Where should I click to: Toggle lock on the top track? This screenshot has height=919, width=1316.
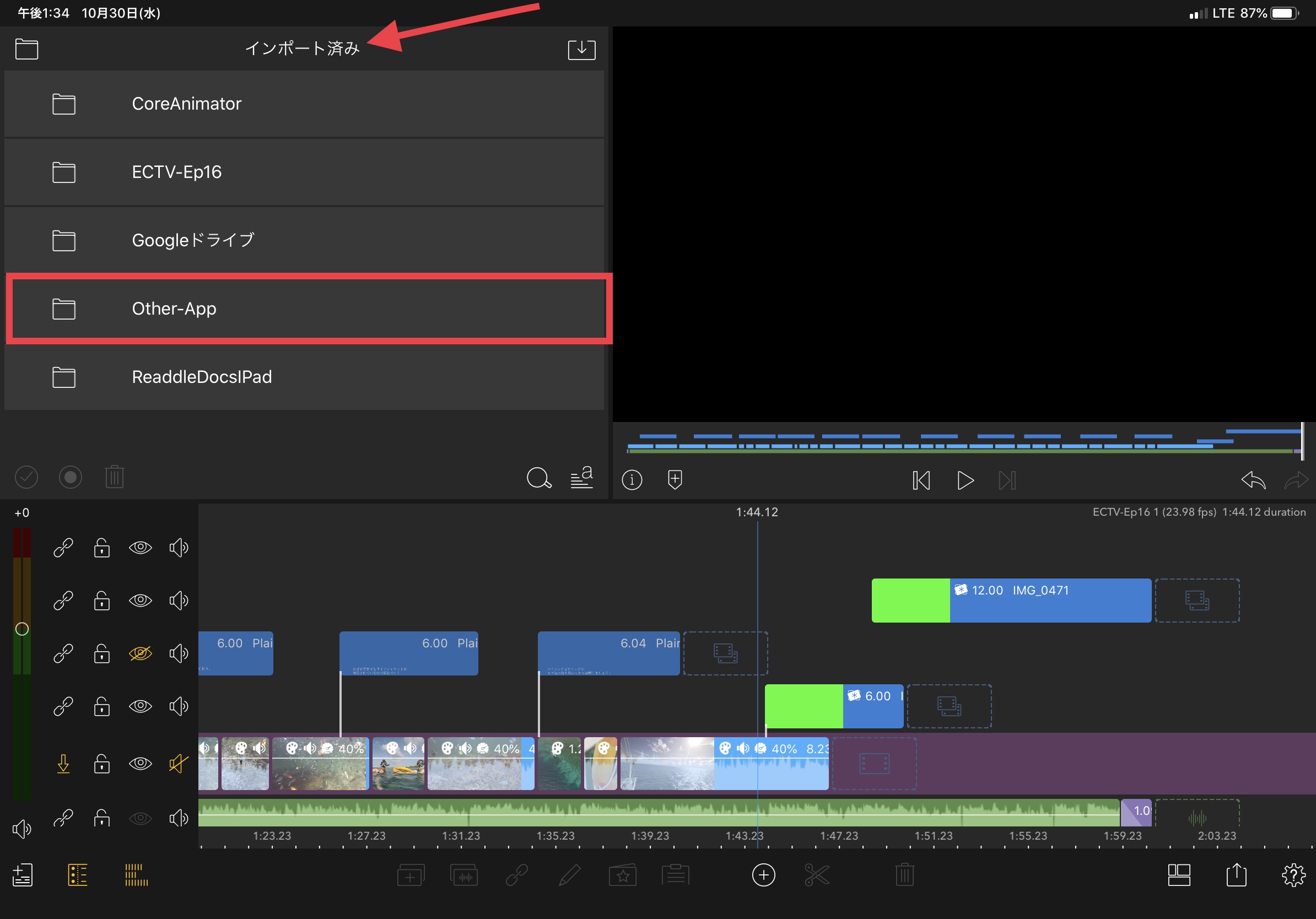(x=102, y=548)
